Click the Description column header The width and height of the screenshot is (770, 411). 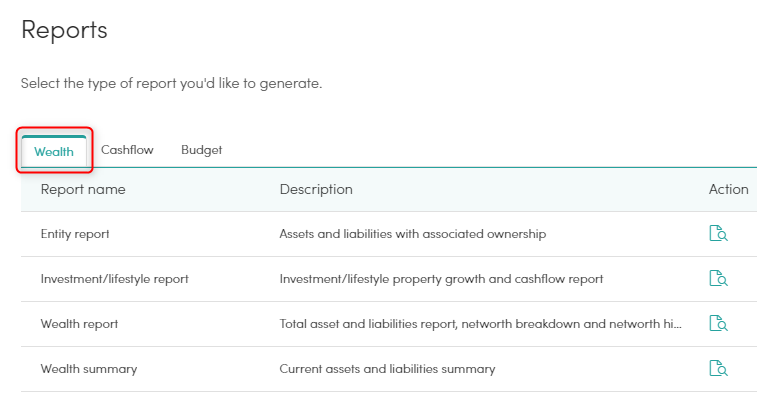pyautogui.click(x=316, y=189)
